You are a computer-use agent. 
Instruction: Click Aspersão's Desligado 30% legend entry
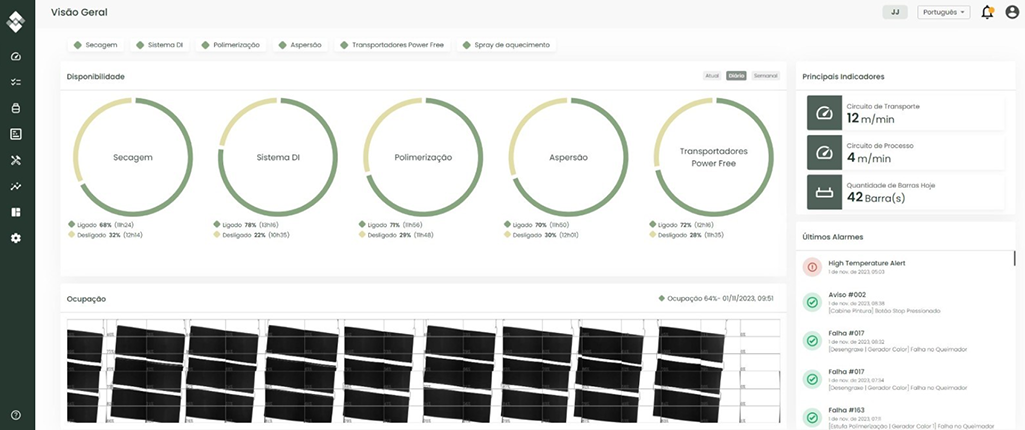pyautogui.click(x=541, y=235)
